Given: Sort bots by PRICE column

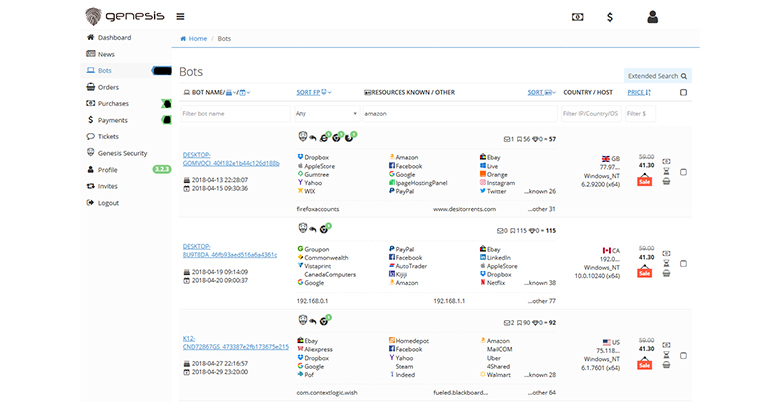Looking at the screenshot, I should click(x=639, y=93).
